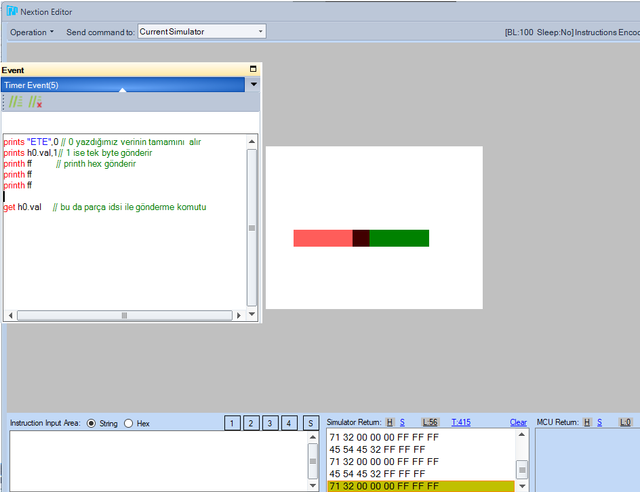Click the uncomment lines toolbar icon
640x492 pixels.
(35, 101)
